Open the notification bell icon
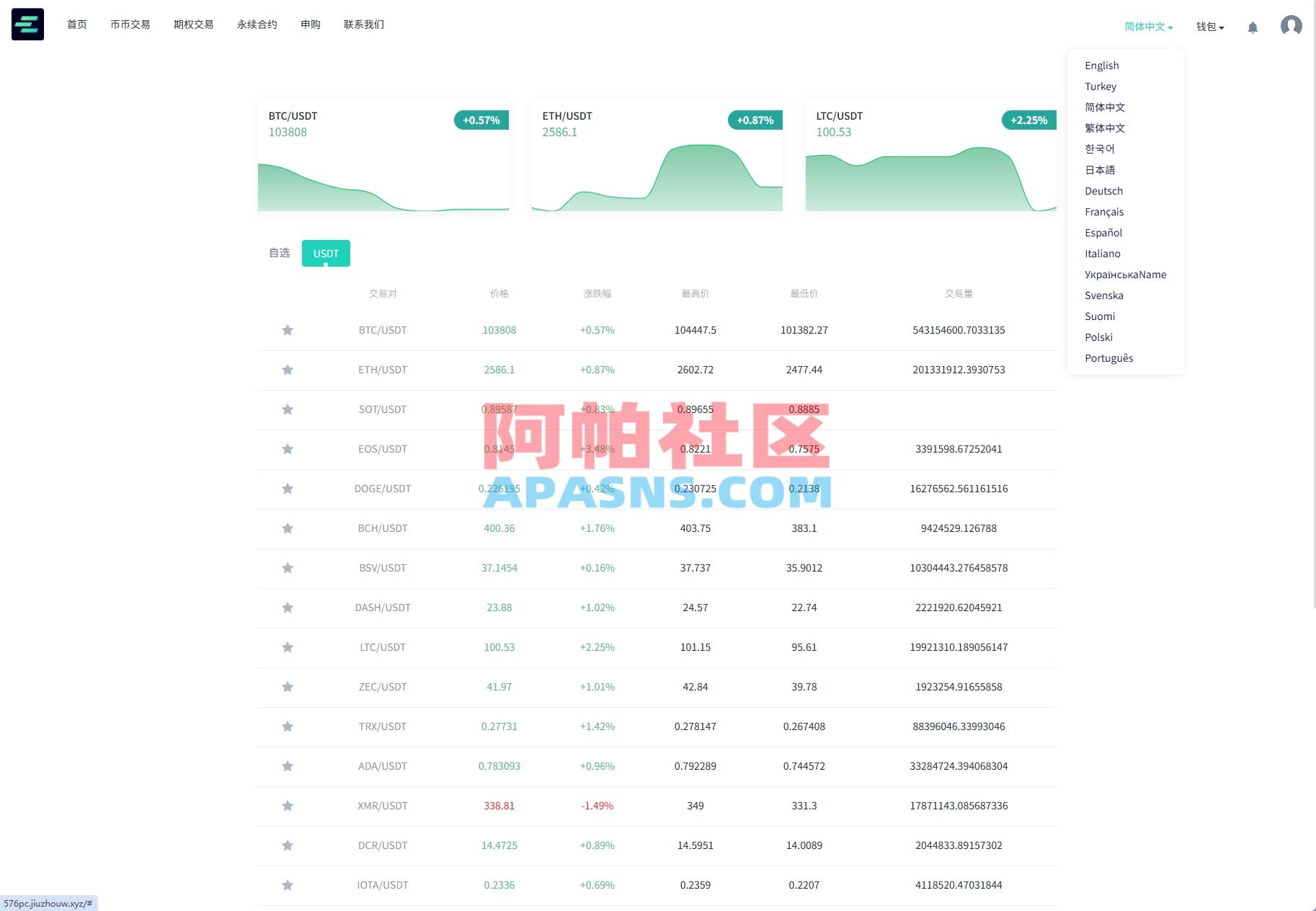This screenshot has height=911, width=1316. coord(1253,27)
